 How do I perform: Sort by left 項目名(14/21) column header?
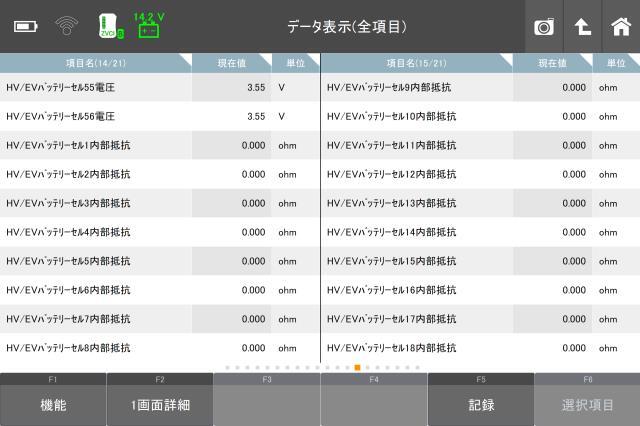pyautogui.click(x=96, y=63)
